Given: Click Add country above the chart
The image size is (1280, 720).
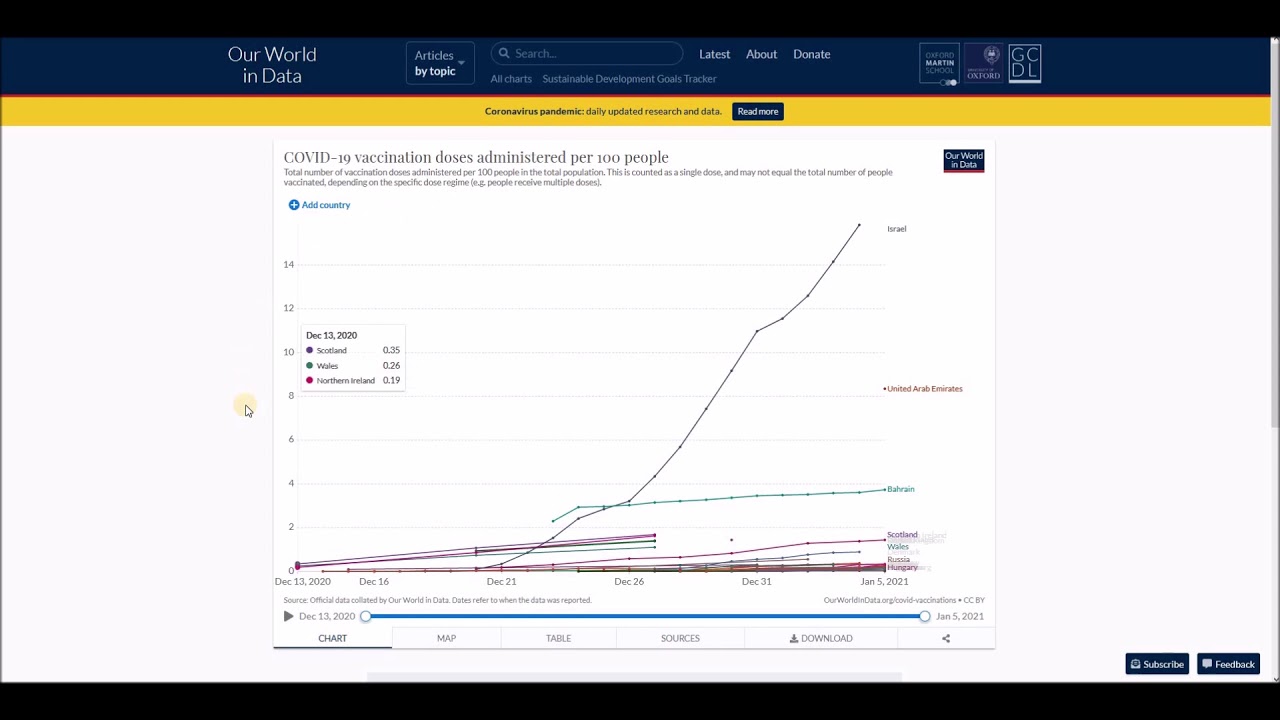Looking at the screenshot, I should click(x=320, y=205).
